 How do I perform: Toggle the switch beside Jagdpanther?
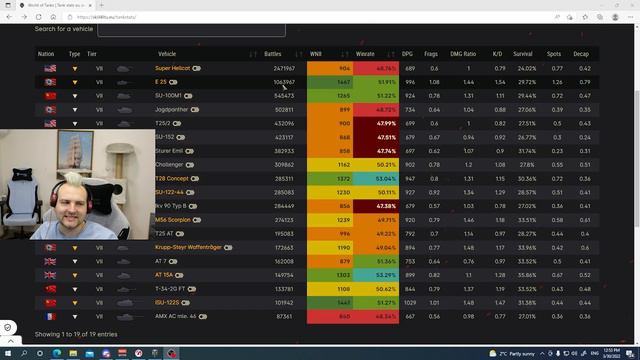click(195, 110)
